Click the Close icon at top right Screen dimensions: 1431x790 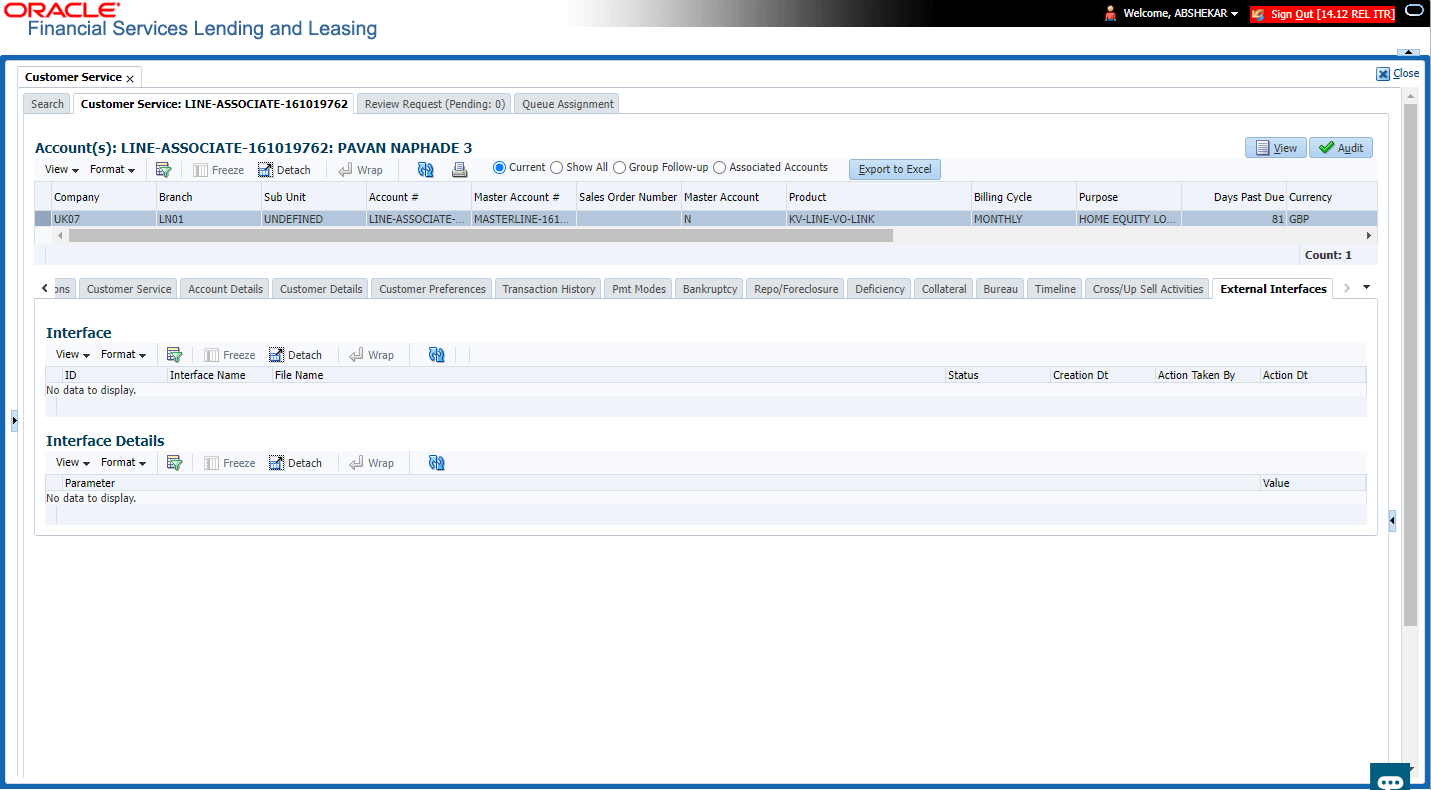[1383, 74]
